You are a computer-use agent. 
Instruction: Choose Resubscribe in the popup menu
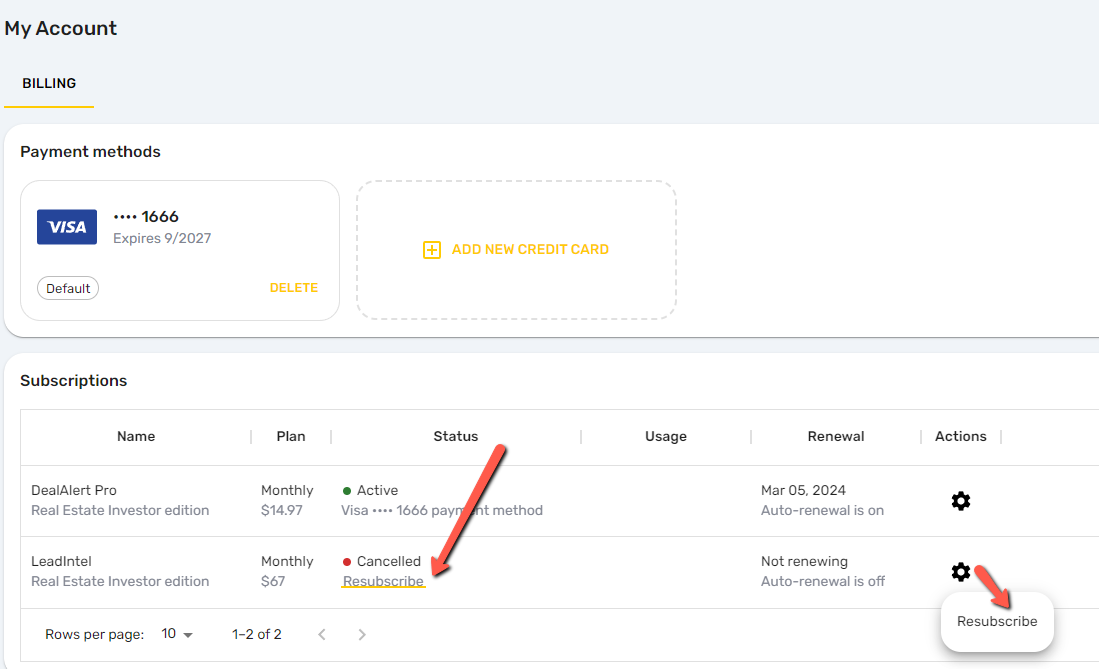(997, 621)
